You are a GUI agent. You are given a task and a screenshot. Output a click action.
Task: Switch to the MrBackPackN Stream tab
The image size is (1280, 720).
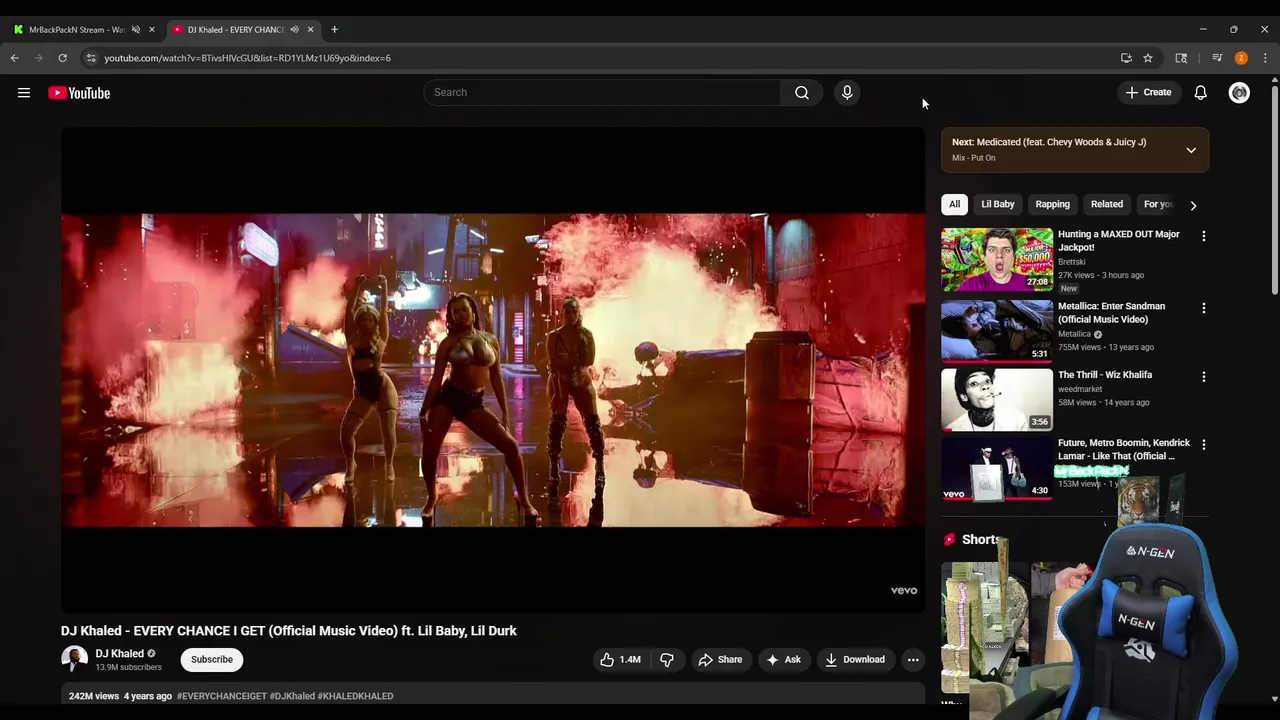77,30
